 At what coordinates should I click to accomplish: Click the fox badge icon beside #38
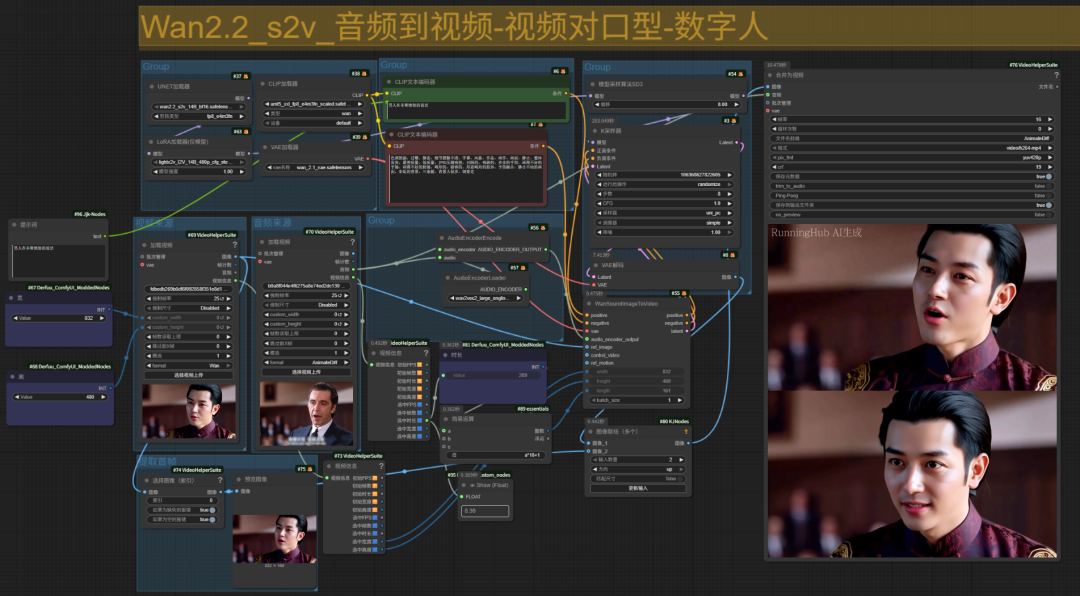click(364, 73)
